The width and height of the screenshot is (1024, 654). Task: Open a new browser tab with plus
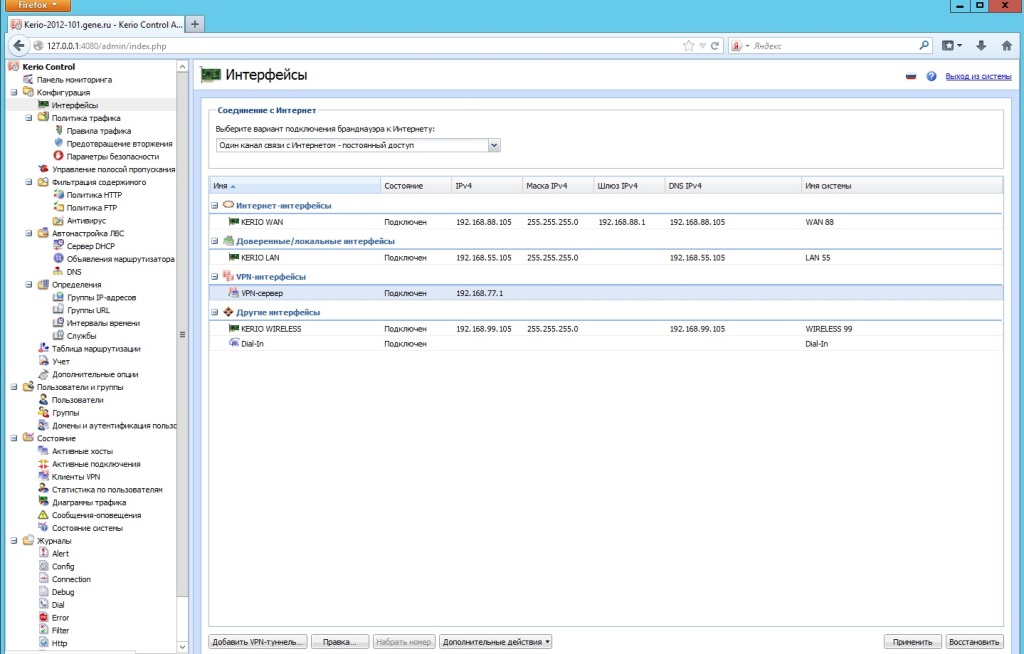pyautogui.click(x=195, y=23)
